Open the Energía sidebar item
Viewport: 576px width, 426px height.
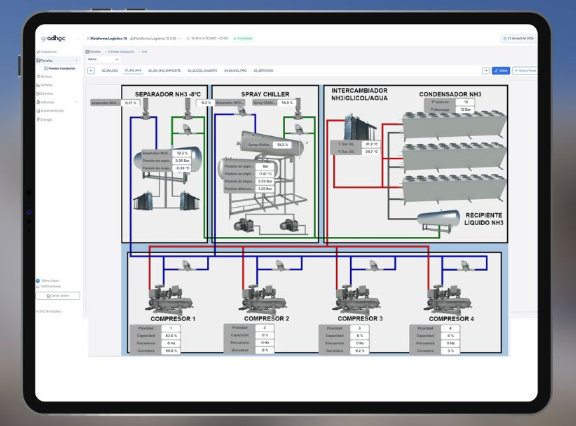[x=44, y=119]
